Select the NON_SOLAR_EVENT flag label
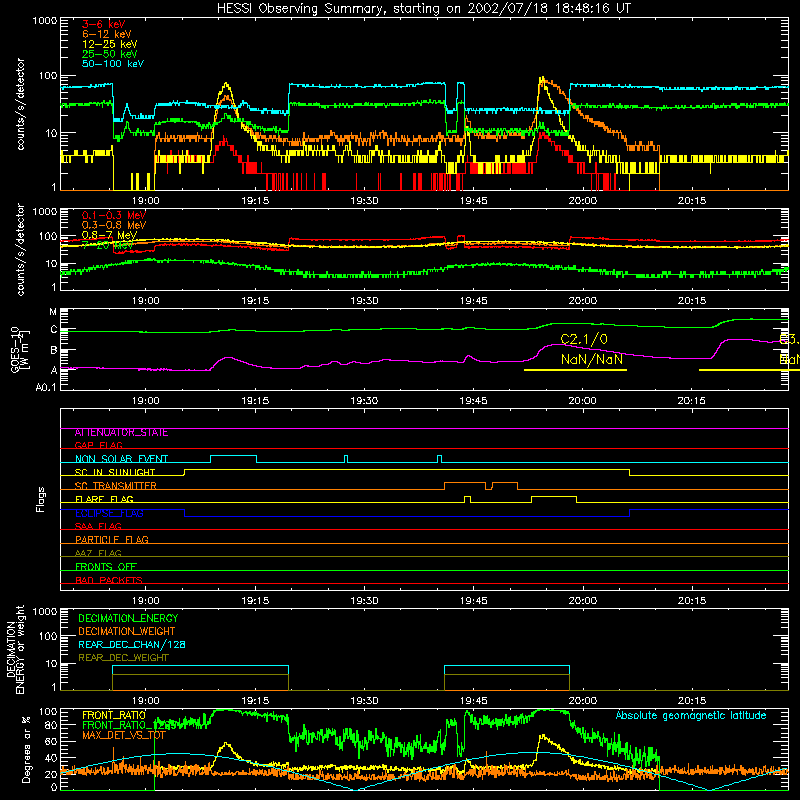Screen dimensions: 800x800 121,459
